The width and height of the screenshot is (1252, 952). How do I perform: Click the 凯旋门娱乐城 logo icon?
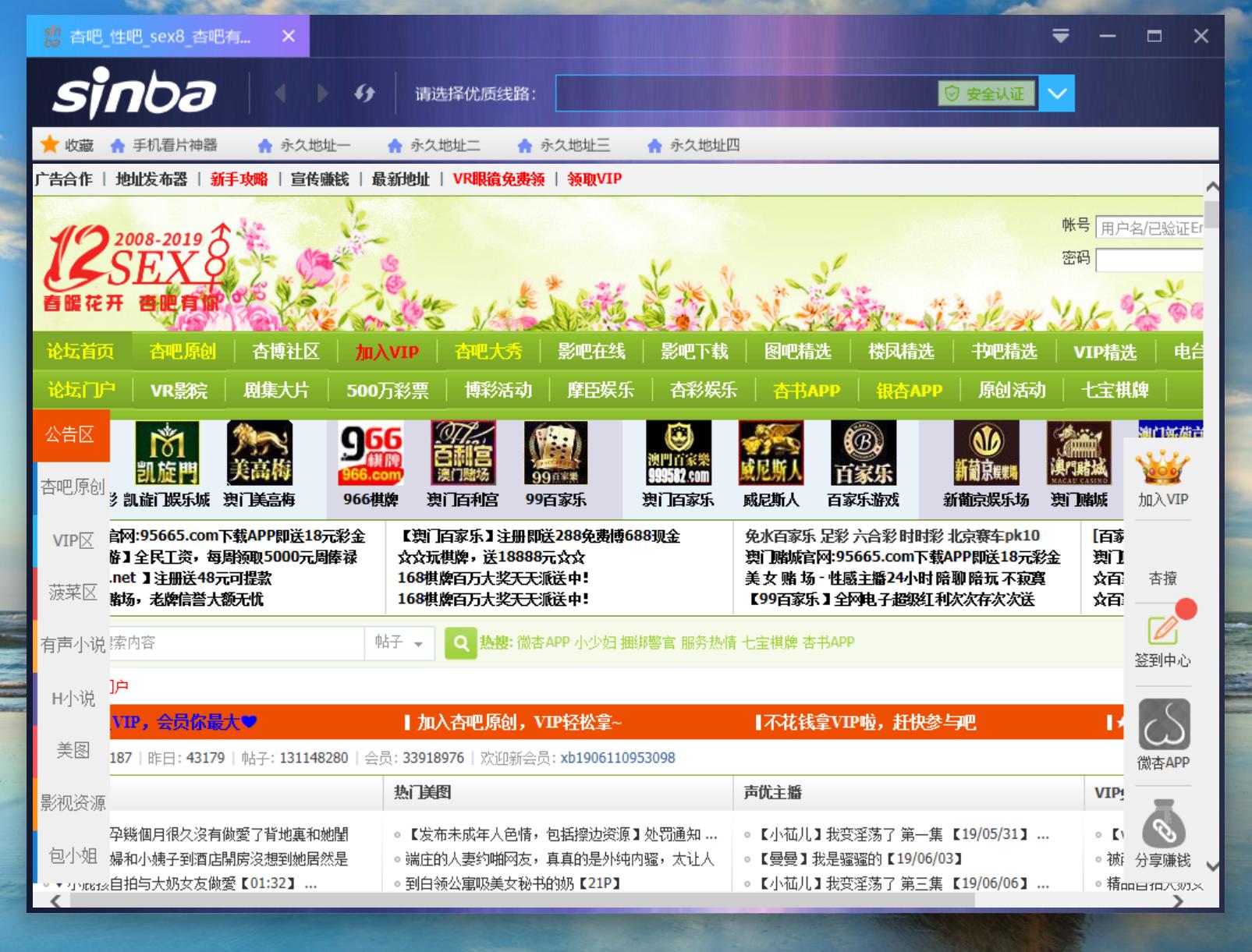167,453
